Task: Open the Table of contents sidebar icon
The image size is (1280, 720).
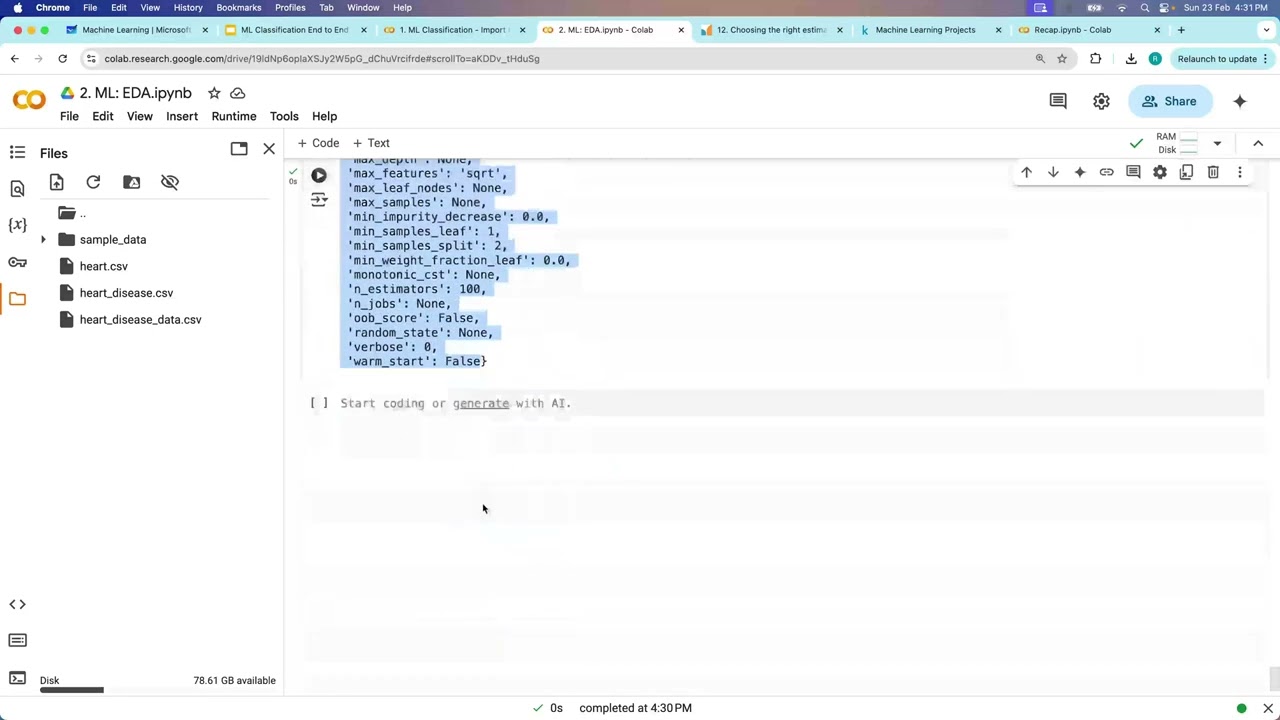Action: pyautogui.click(x=17, y=152)
